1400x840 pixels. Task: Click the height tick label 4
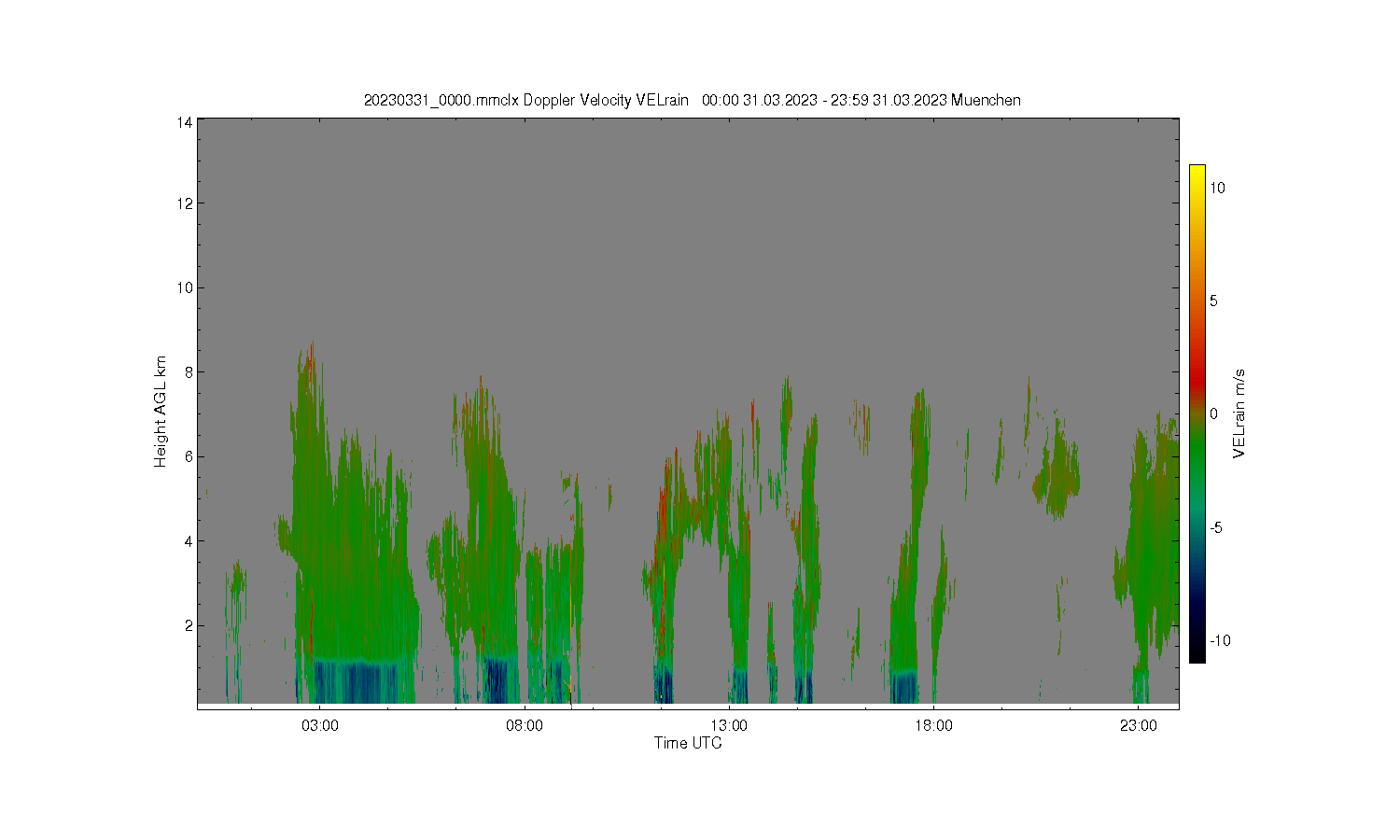(x=189, y=540)
